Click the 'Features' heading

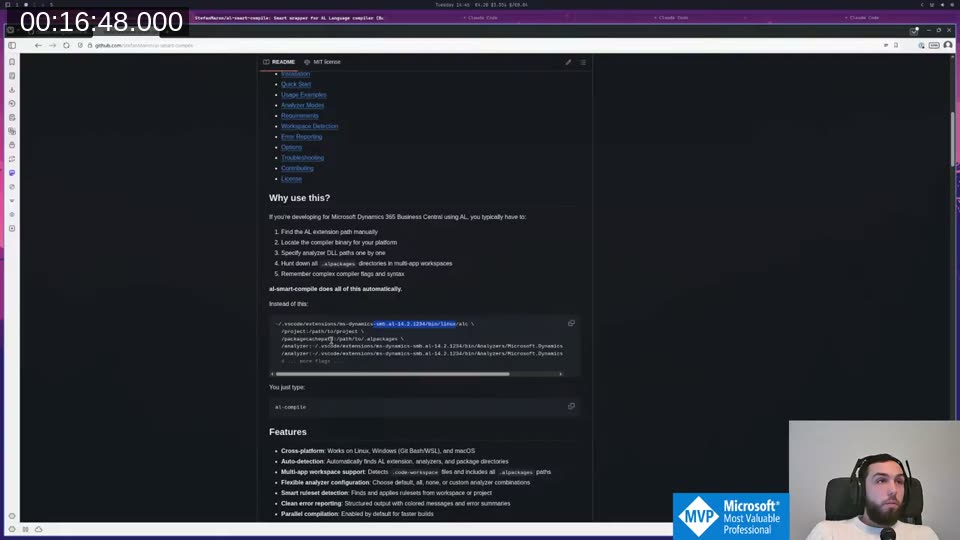[288, 432]
